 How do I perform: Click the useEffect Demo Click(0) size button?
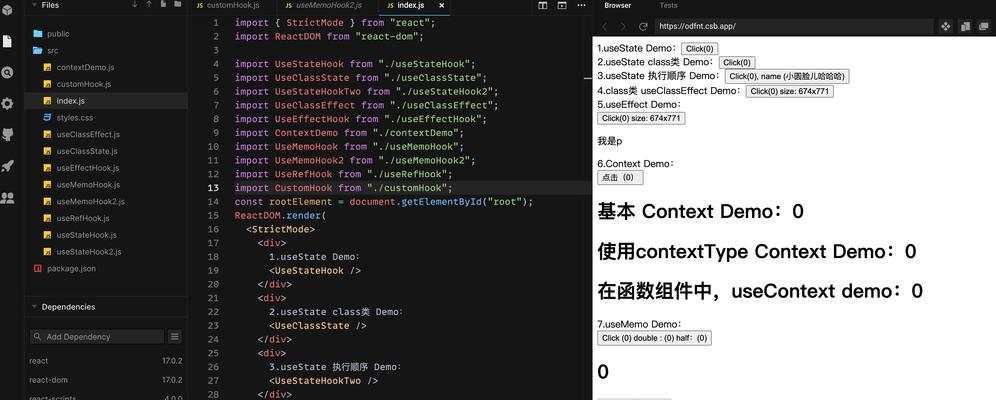click(641, 118)
